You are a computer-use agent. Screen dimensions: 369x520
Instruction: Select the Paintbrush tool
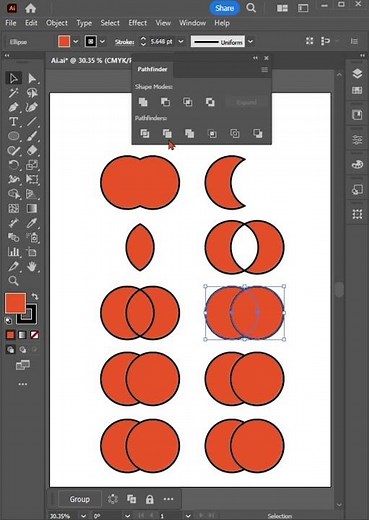coord(32,136)
